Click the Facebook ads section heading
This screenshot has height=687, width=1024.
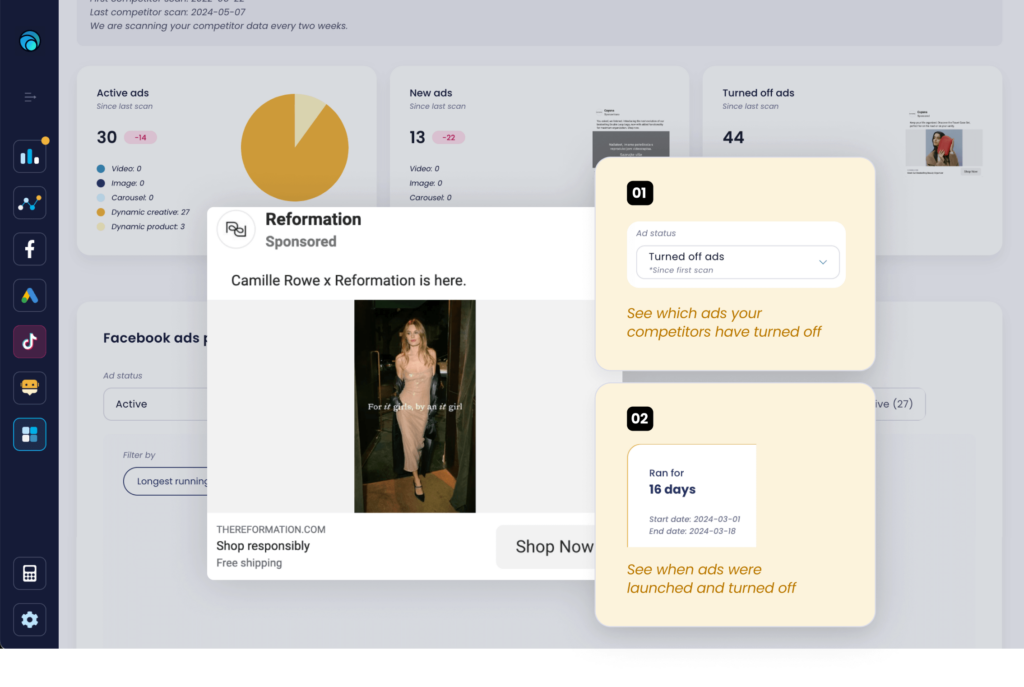pos(155,338)
